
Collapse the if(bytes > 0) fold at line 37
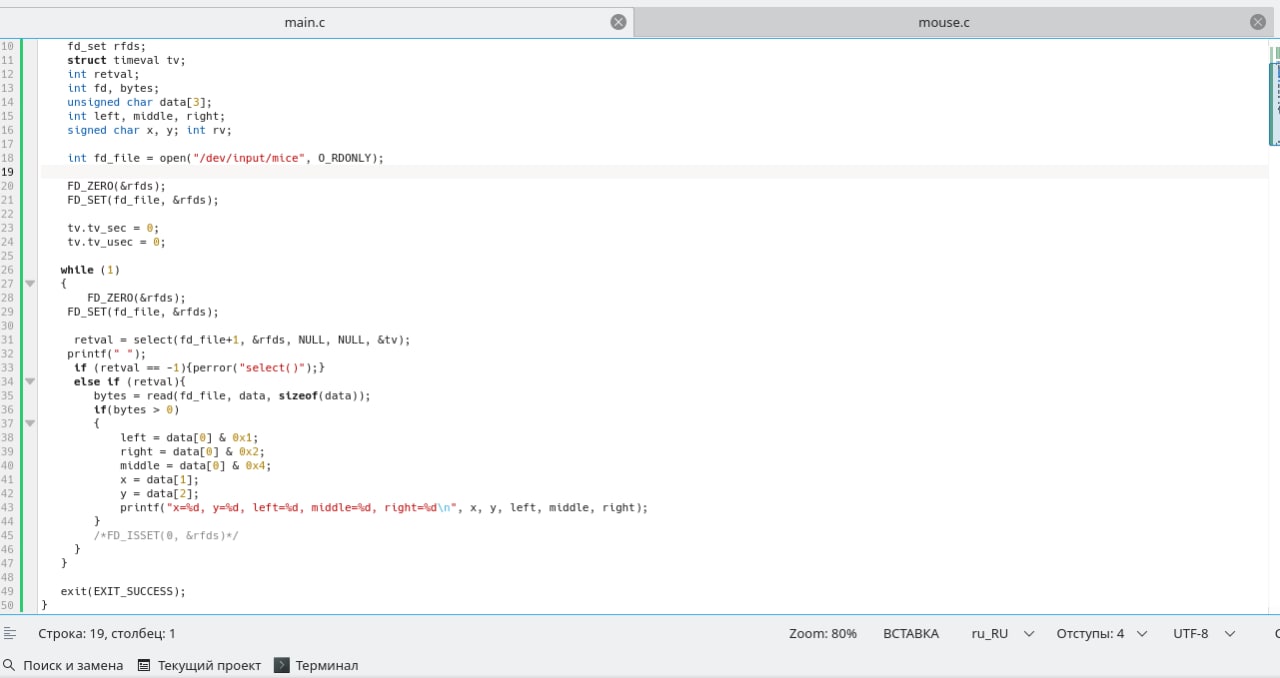click(x=30, y=424)
